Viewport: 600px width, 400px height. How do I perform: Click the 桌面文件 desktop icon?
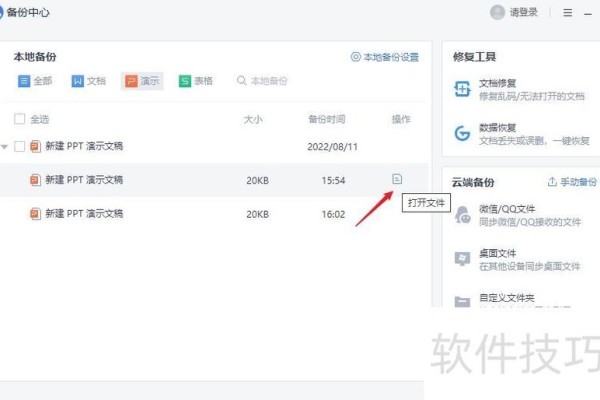pos(462,259)
